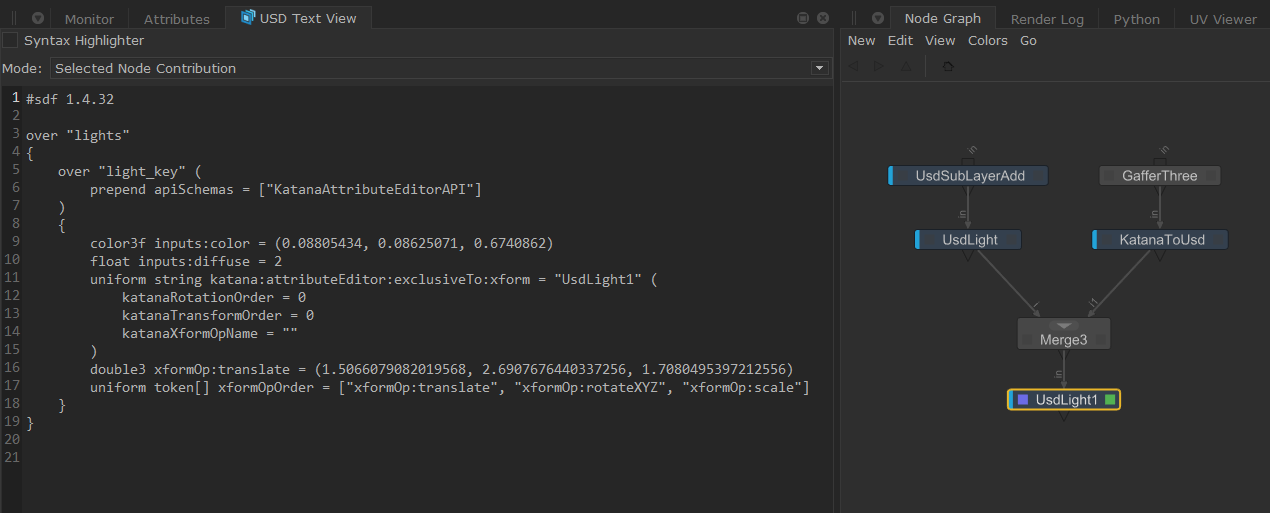Switch to the Attributes tab

click(x=176, y=19)
